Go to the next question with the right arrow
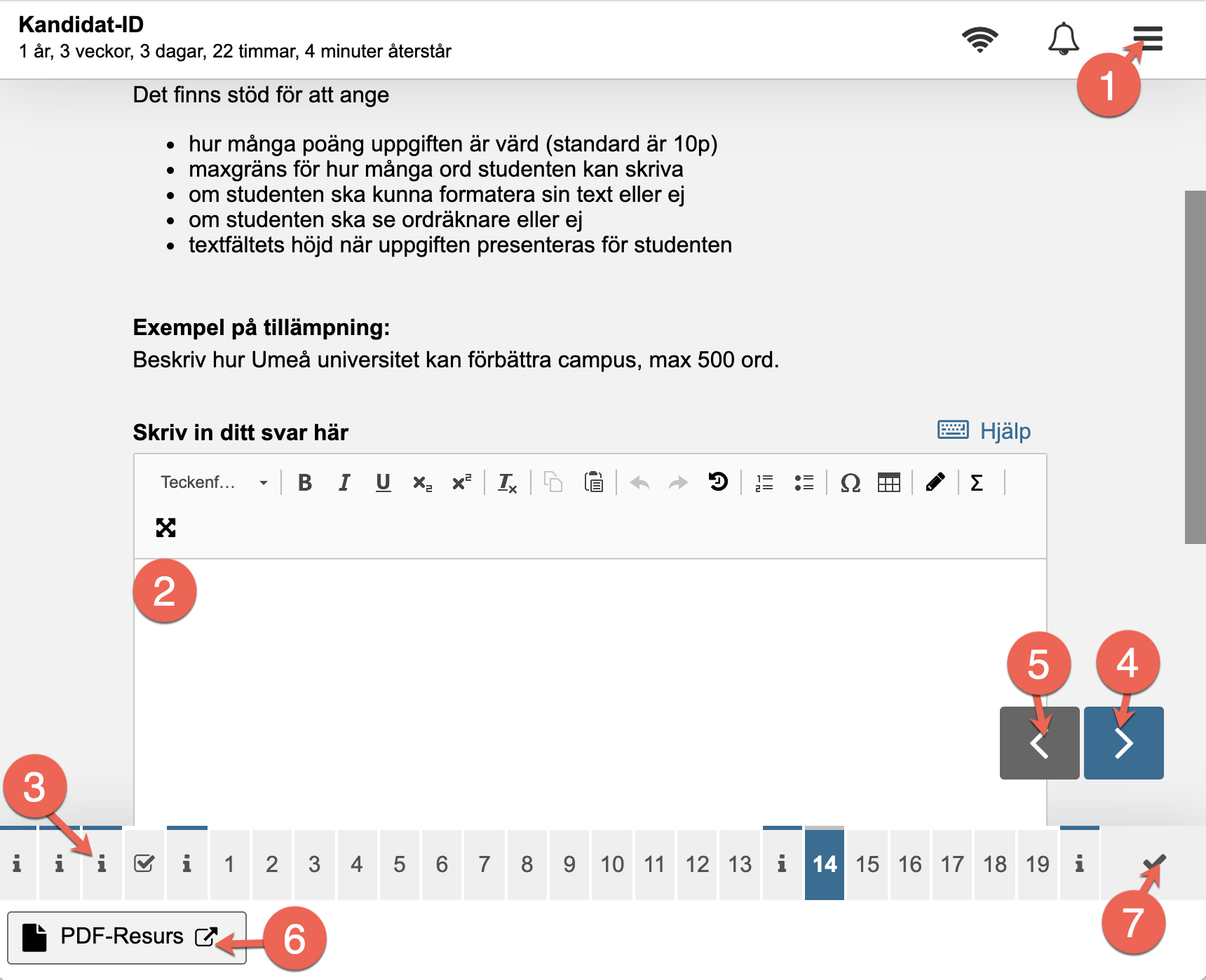Image resolution: width=1206 pixels, height=980 pixels. click(x=1123, y=743)
